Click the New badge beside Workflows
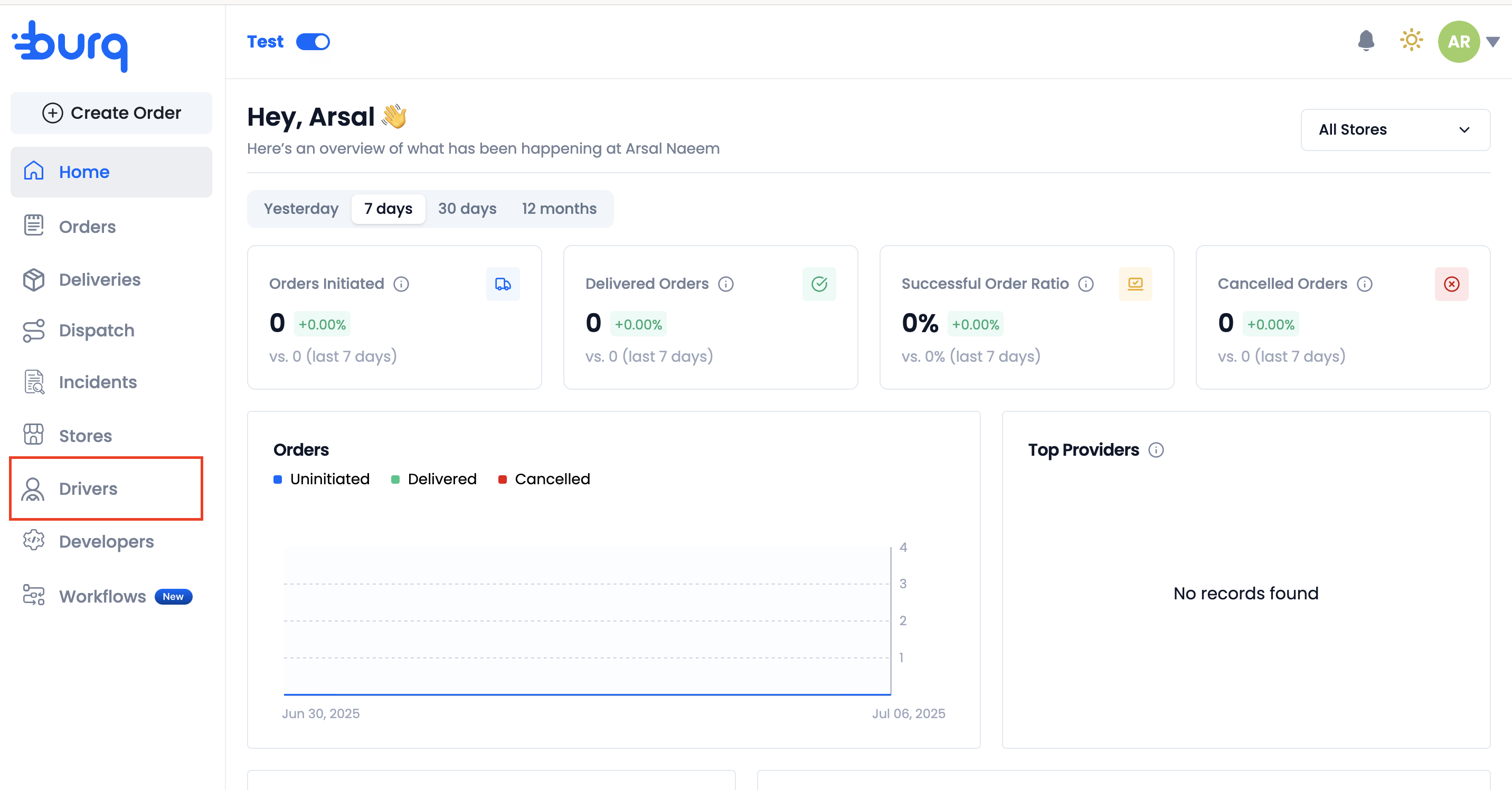This screenshot has height=790, width=1512. tap(173, 596)
